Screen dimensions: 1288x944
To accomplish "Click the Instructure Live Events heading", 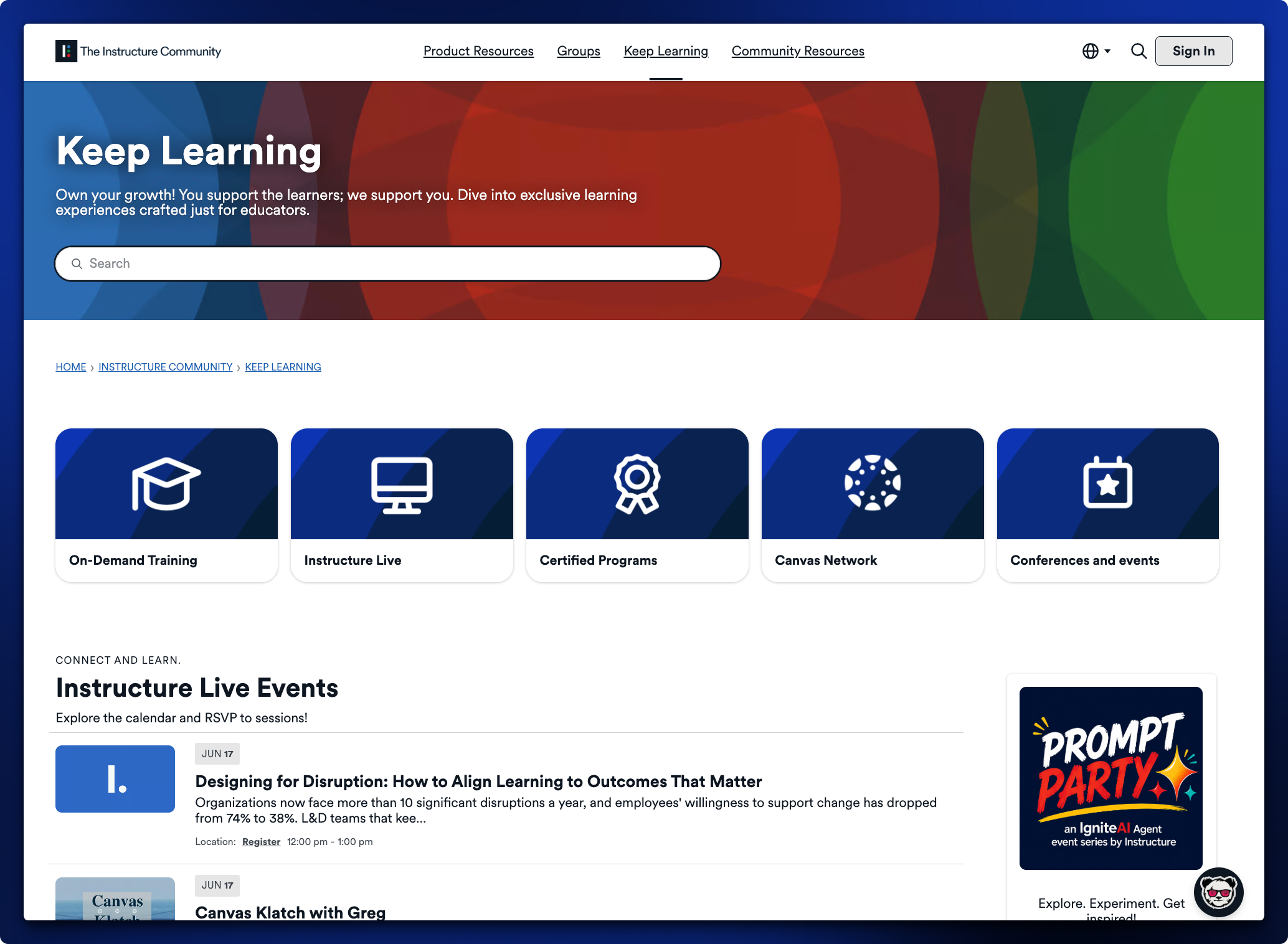I will point(197,688).
